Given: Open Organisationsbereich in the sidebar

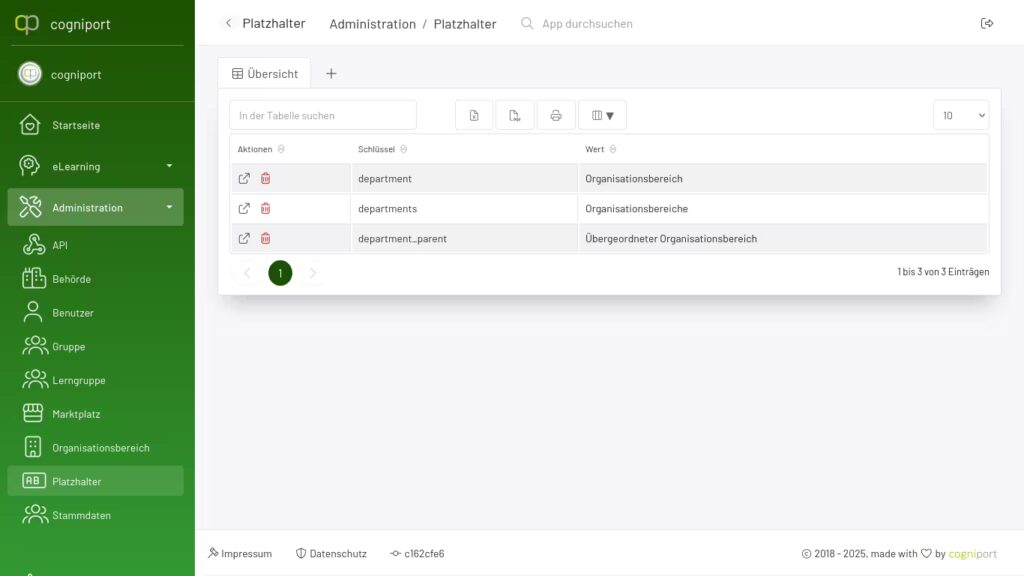Looking at the screenshot, I should tap(100, 448).
